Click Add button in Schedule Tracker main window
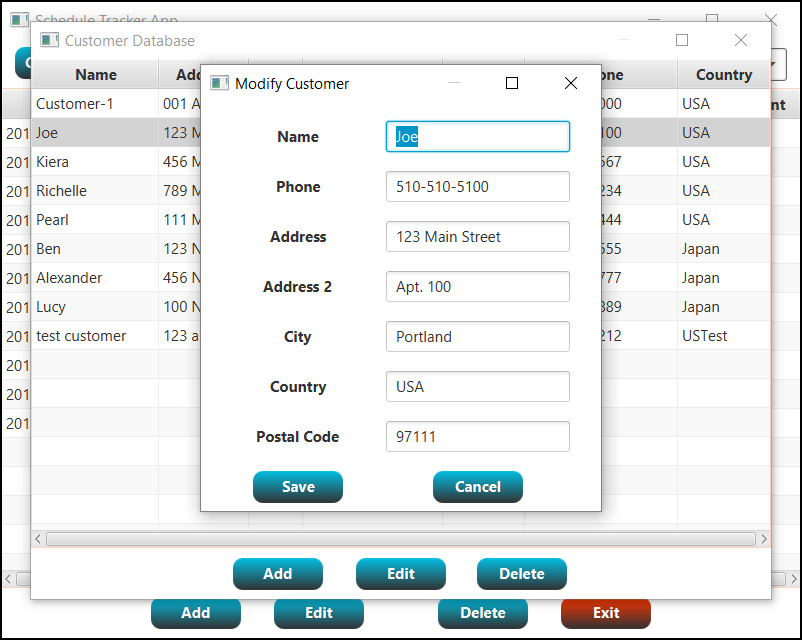This screenshot has height=640, width=802. (195, 613)
